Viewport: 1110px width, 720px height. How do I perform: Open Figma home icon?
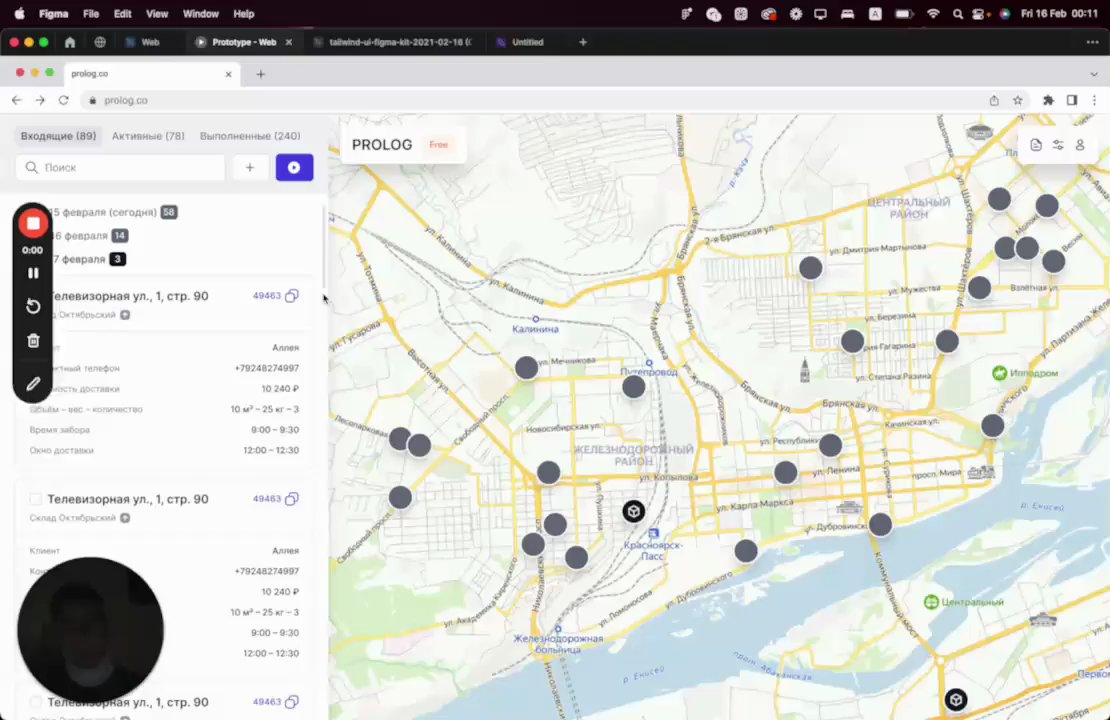[69, 42]
